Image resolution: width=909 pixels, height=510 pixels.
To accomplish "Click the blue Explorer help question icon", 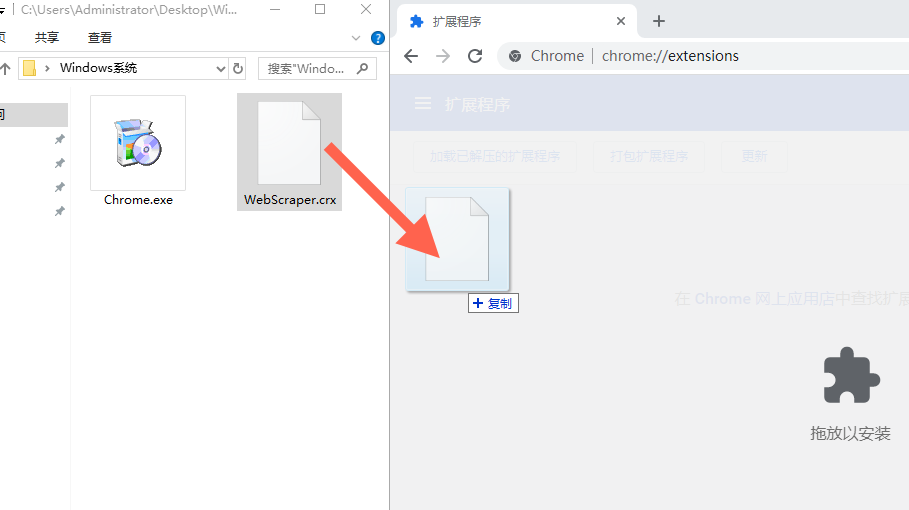I will tap(378, 38).
